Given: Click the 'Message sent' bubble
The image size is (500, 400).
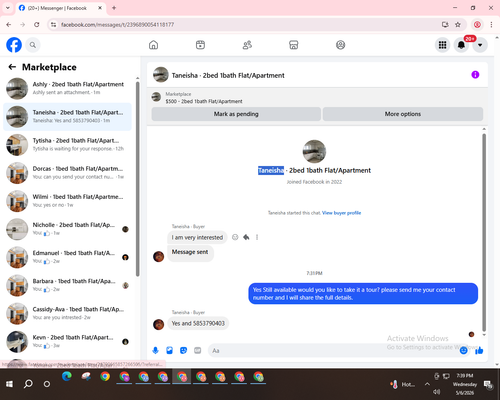Looking at the screenshot, I should 190,252.
